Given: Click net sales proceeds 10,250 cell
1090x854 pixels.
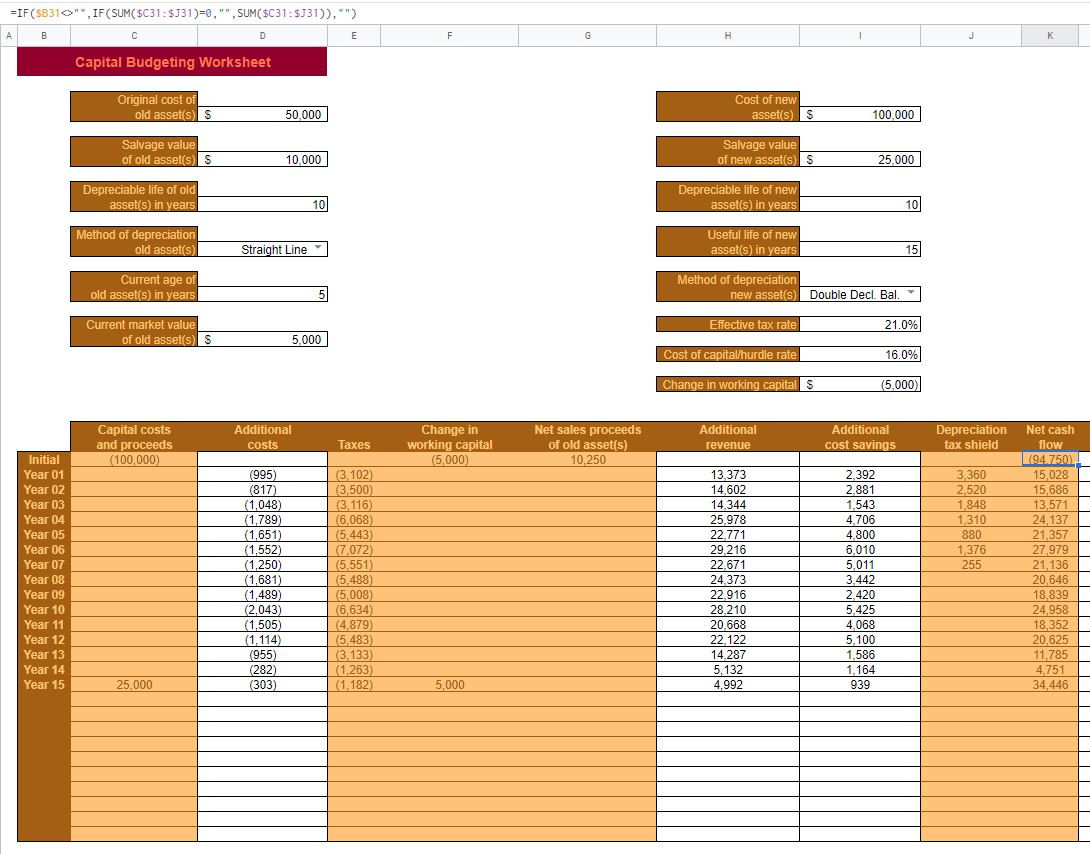Looking at the screenshot, I should pos(587,459).
